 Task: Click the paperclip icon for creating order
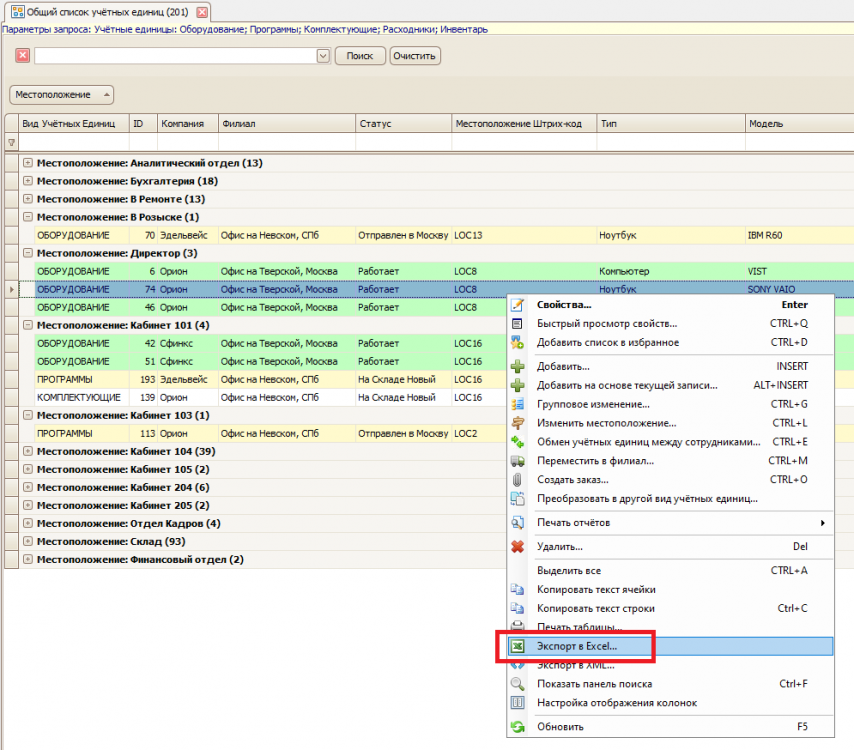click(517, 480)
